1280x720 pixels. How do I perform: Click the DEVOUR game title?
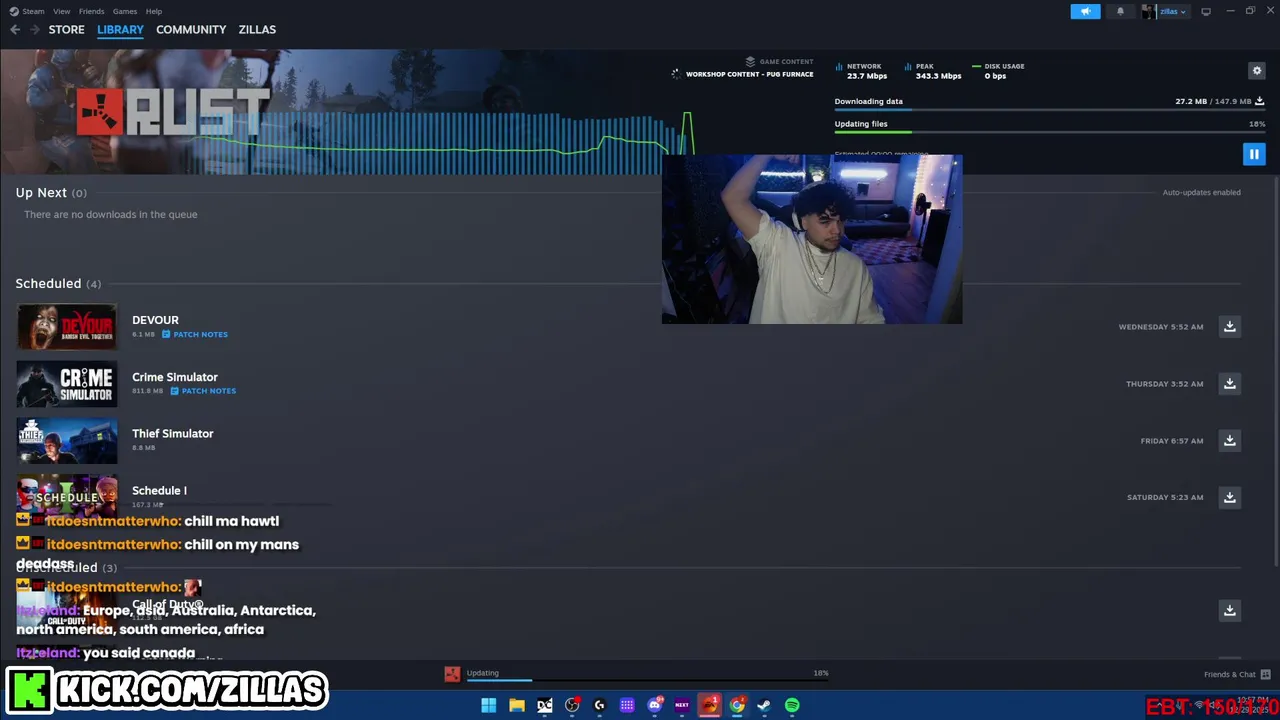[155, 320]
